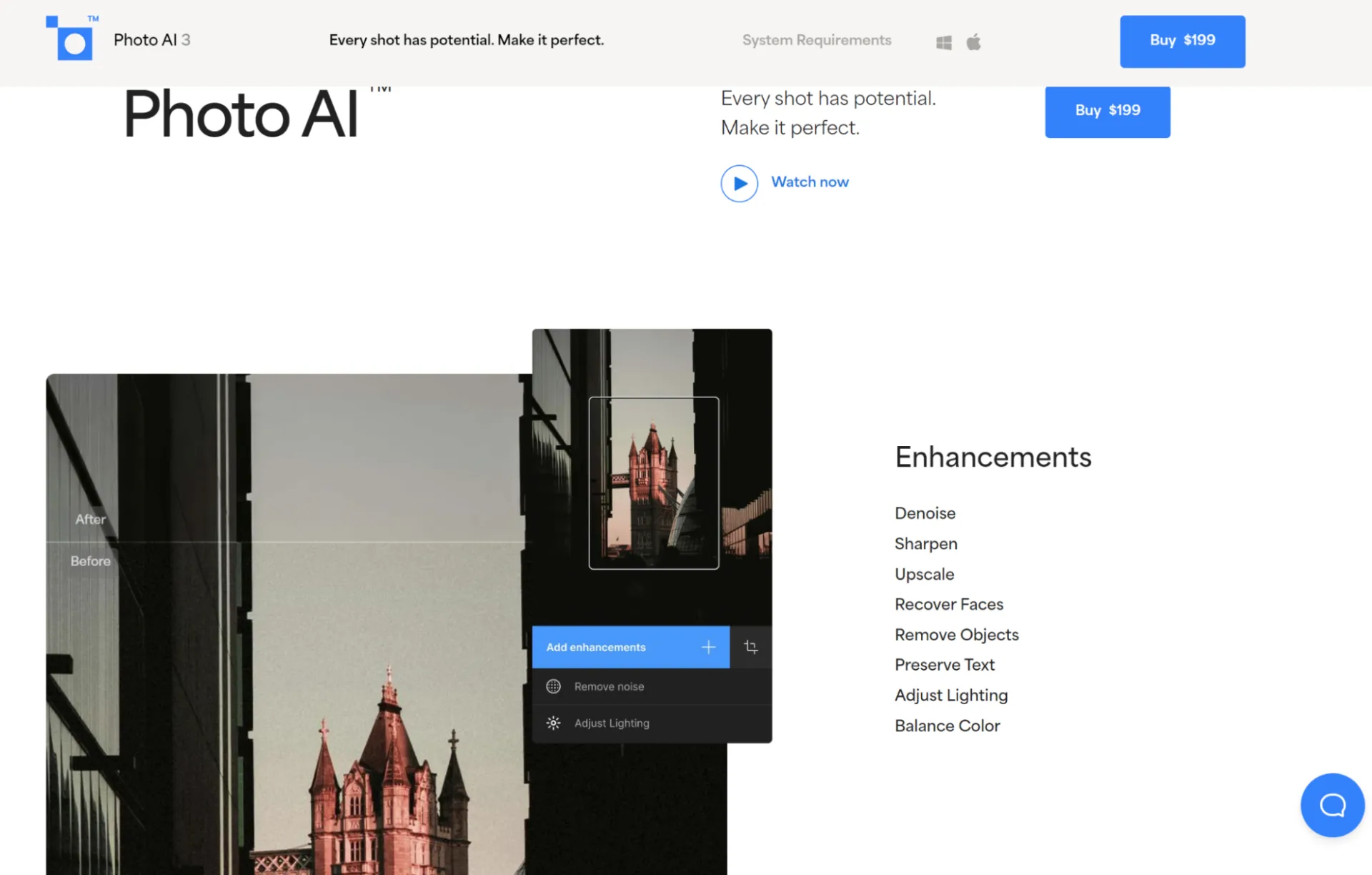Viewport: 1372px width, 875px height.
Task: Click the large Photo AI heading
Action: tap(241, 114)
